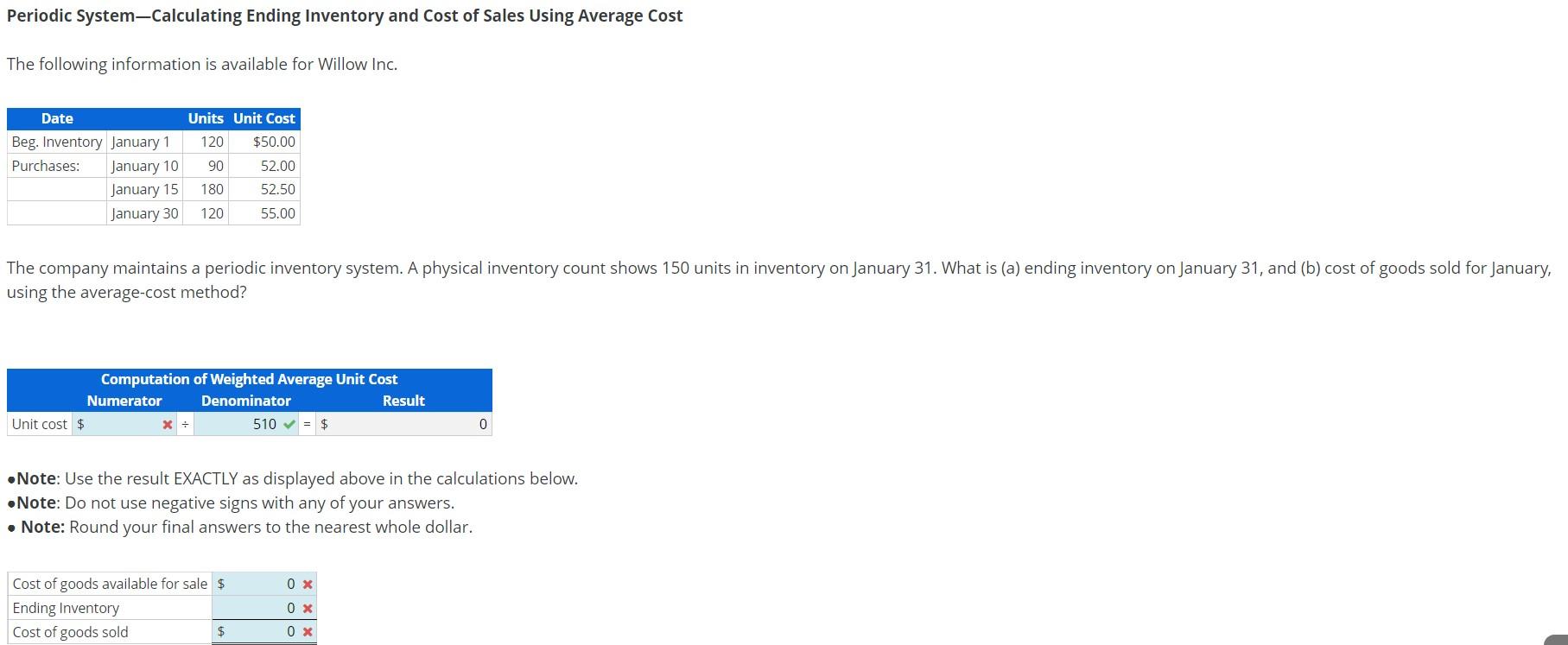Screen dimensions: 1568x645
Task: Click the red X next to Cost of goods sold
Action: pos(307,631)
